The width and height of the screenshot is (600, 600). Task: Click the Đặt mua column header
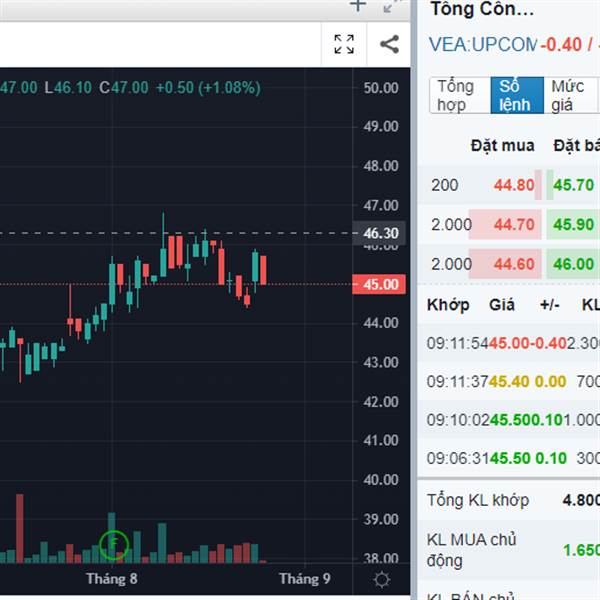click(503, 146)
